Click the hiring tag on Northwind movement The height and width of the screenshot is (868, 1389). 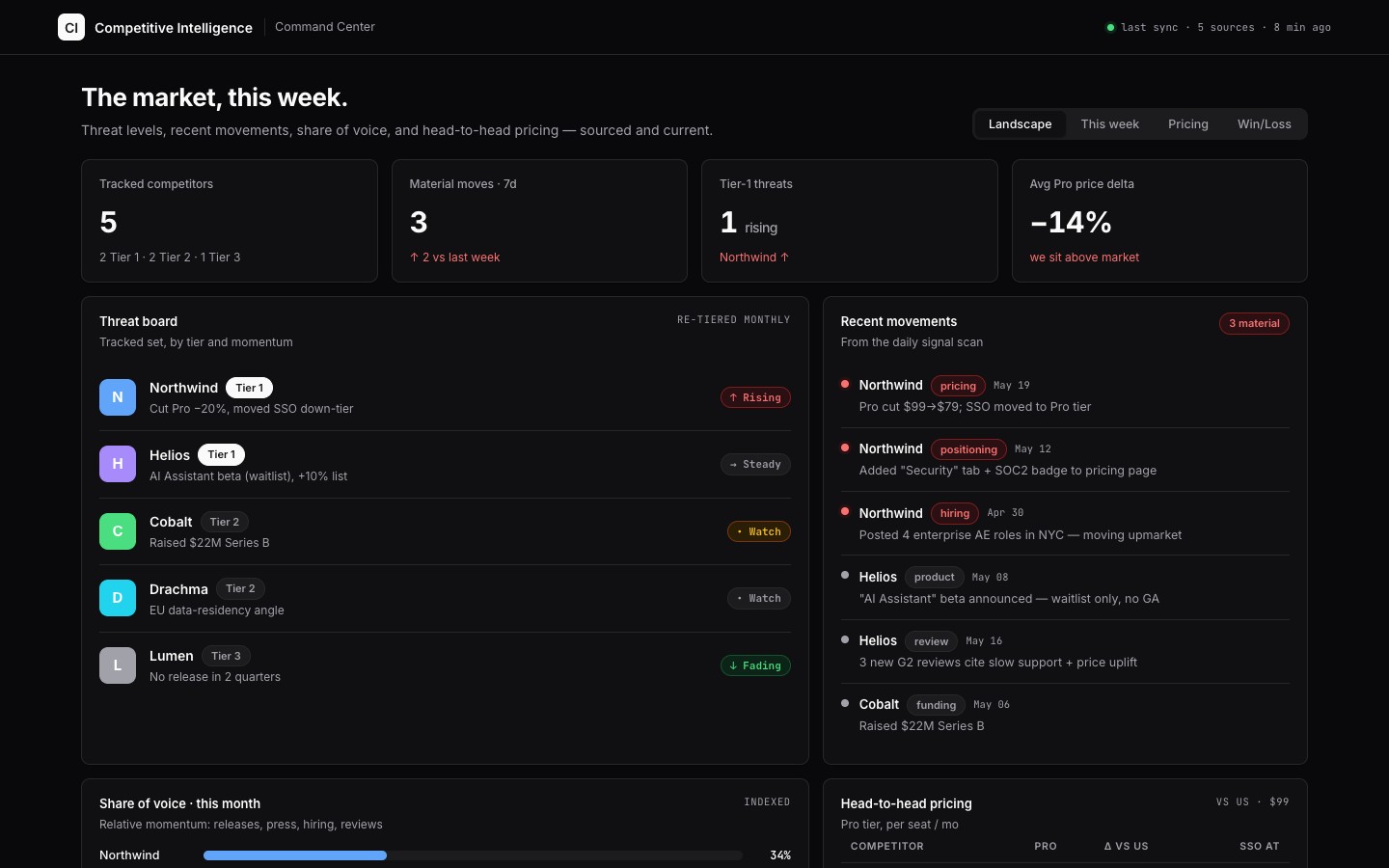(x=955, y=513)
